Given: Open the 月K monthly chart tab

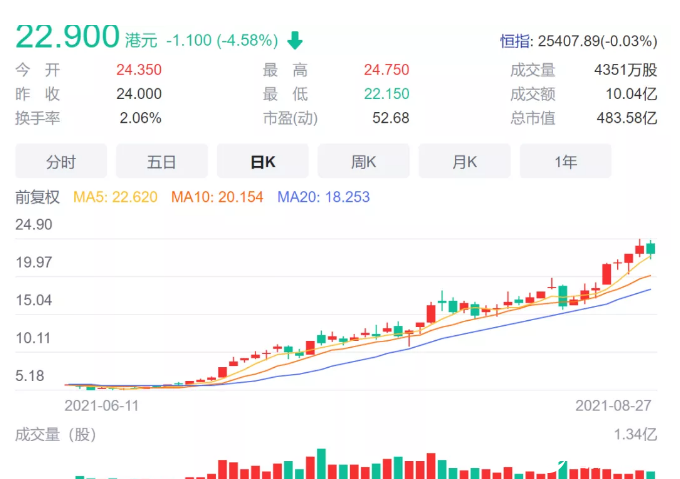Looking at the screenshot, I should coord(464,161).
